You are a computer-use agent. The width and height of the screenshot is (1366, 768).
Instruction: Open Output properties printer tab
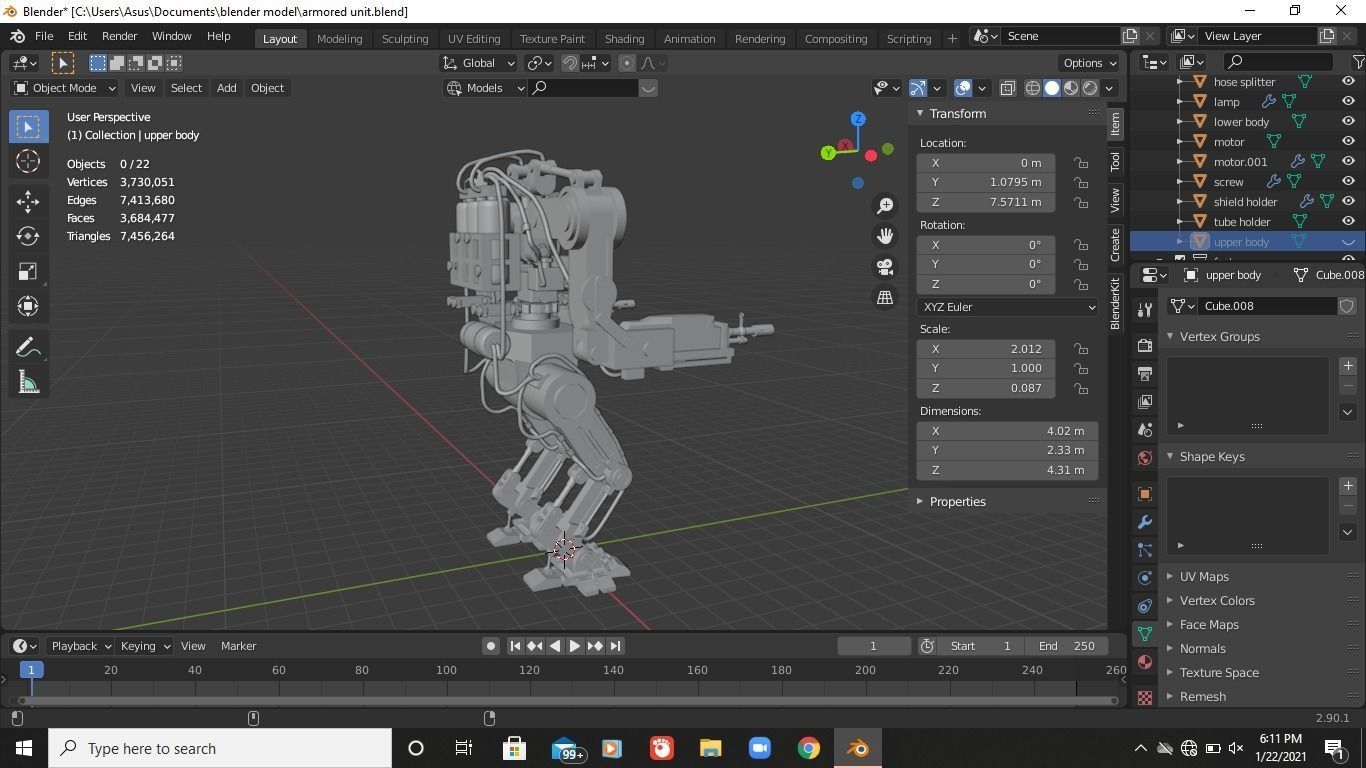pos(1145,373)
